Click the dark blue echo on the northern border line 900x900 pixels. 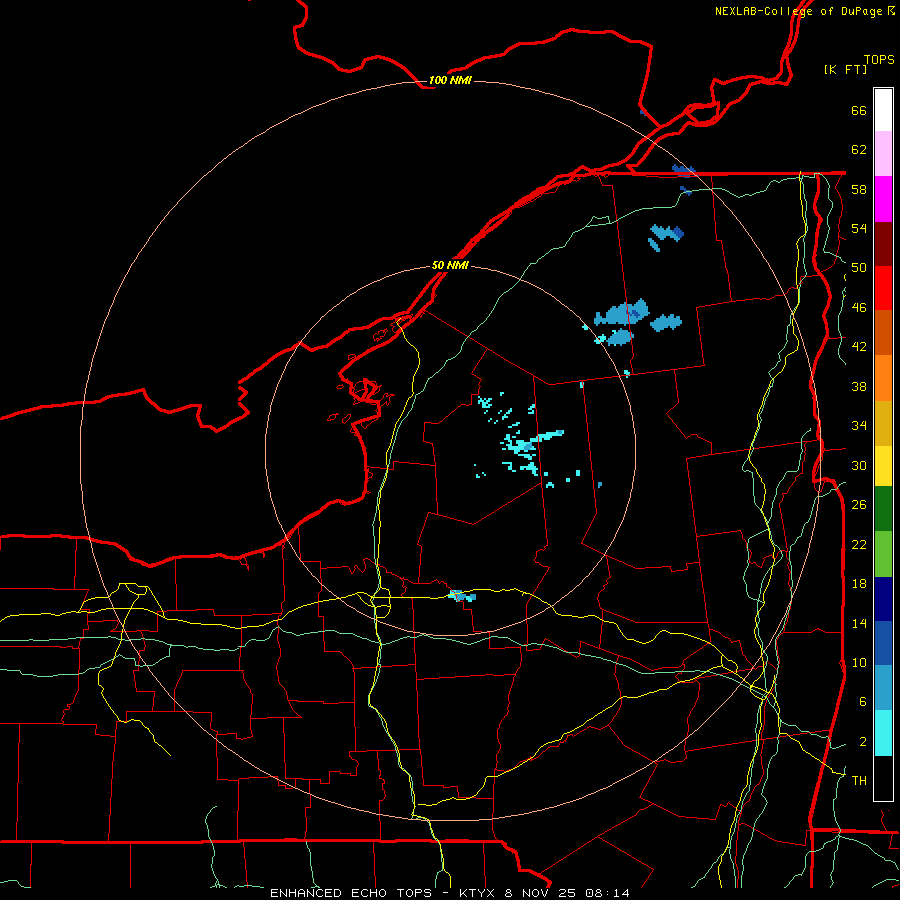tap(684, 170)
